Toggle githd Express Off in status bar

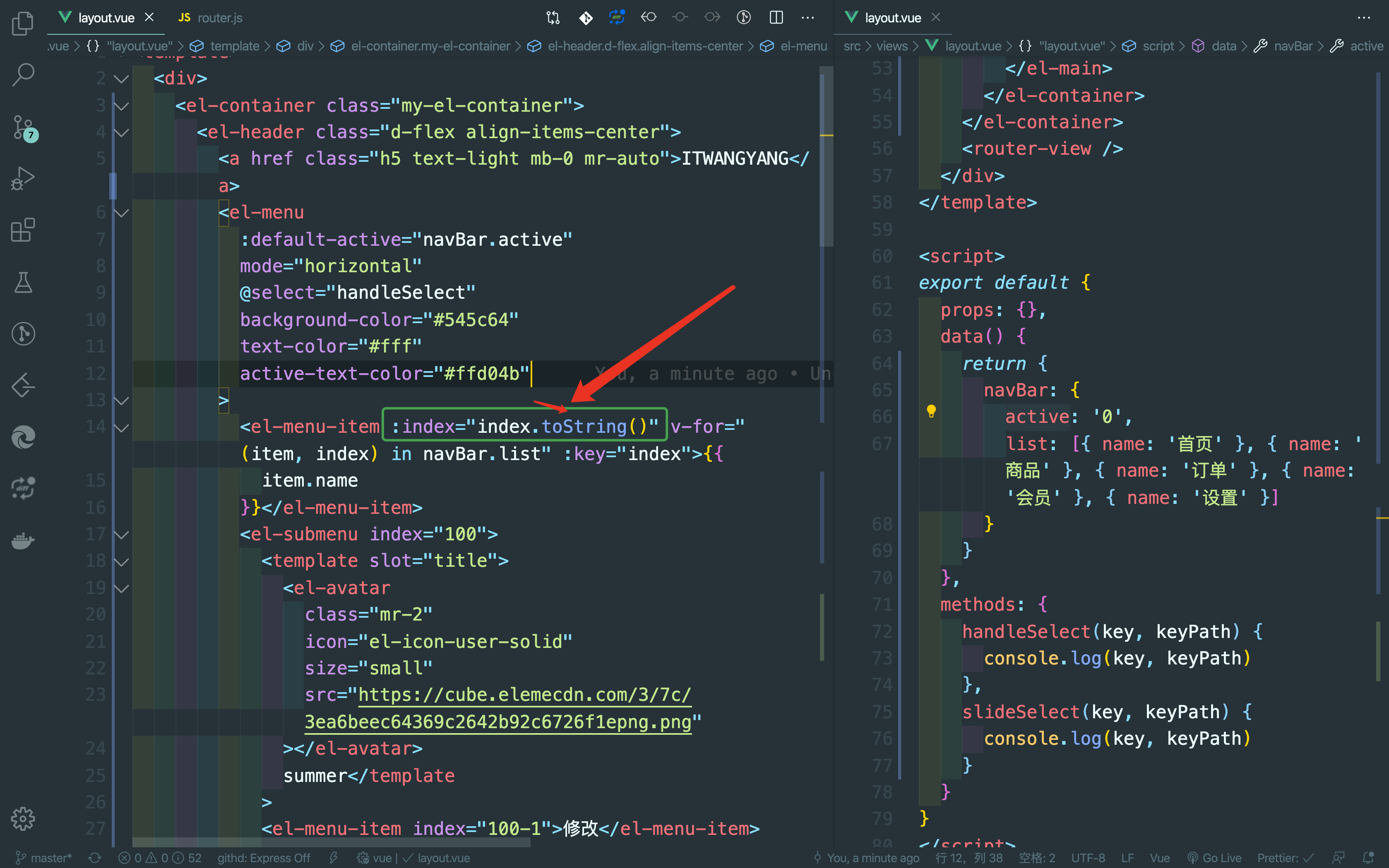tap(264, 858)
